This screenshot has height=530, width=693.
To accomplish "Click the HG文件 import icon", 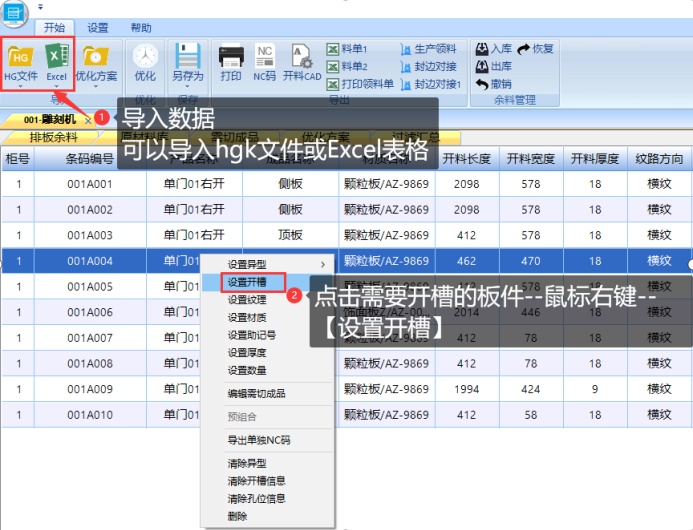I will click(21, 57).
